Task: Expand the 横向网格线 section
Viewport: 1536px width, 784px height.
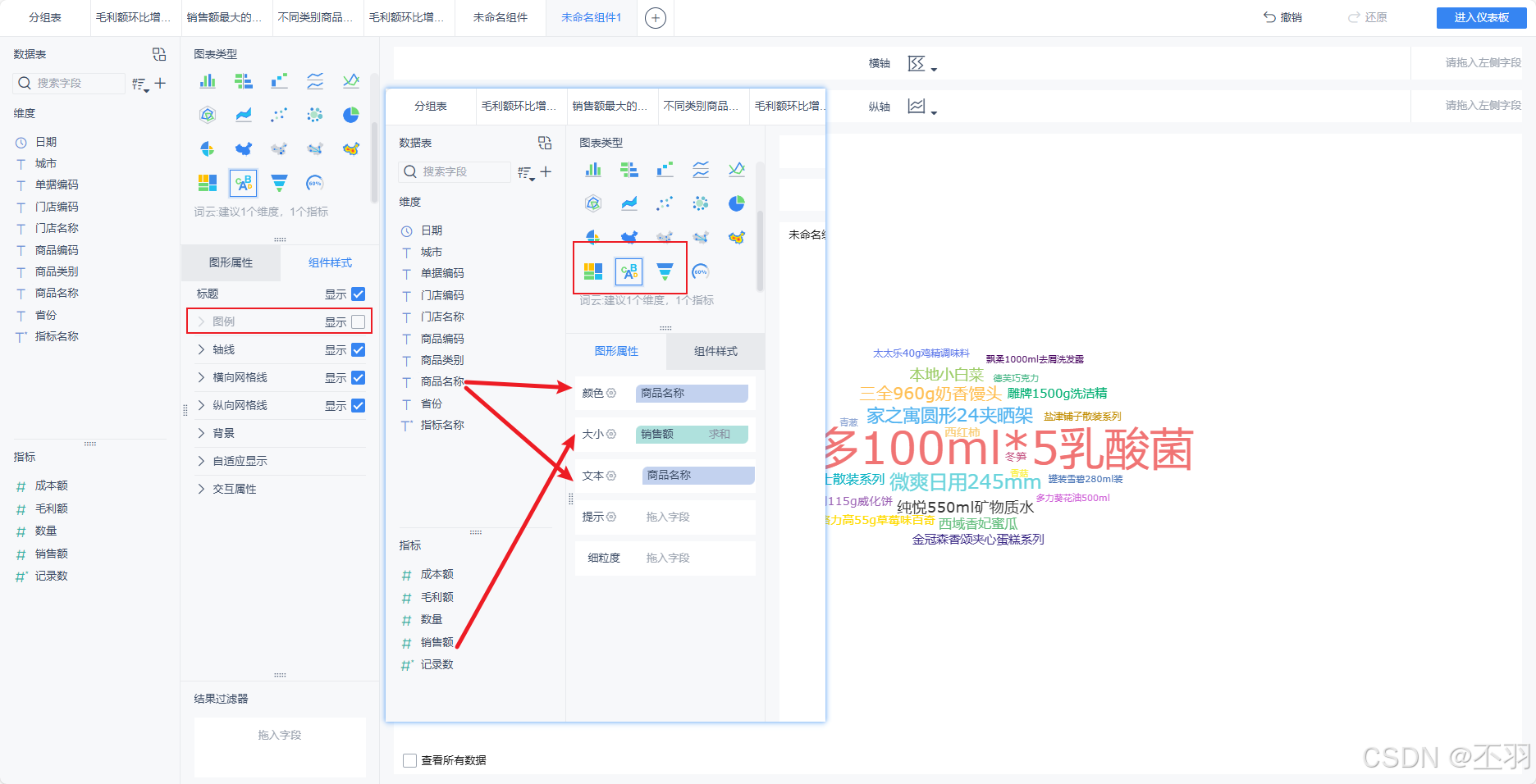Action: 201,377
